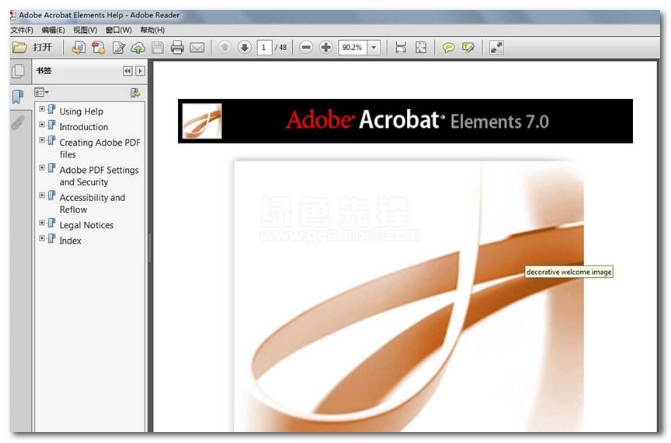Image resolution: width=671 pixels, height=443 pixels.
Task: Click the read mode expand arrows icon
Action: pyautogui.click(x=496, y=48)
